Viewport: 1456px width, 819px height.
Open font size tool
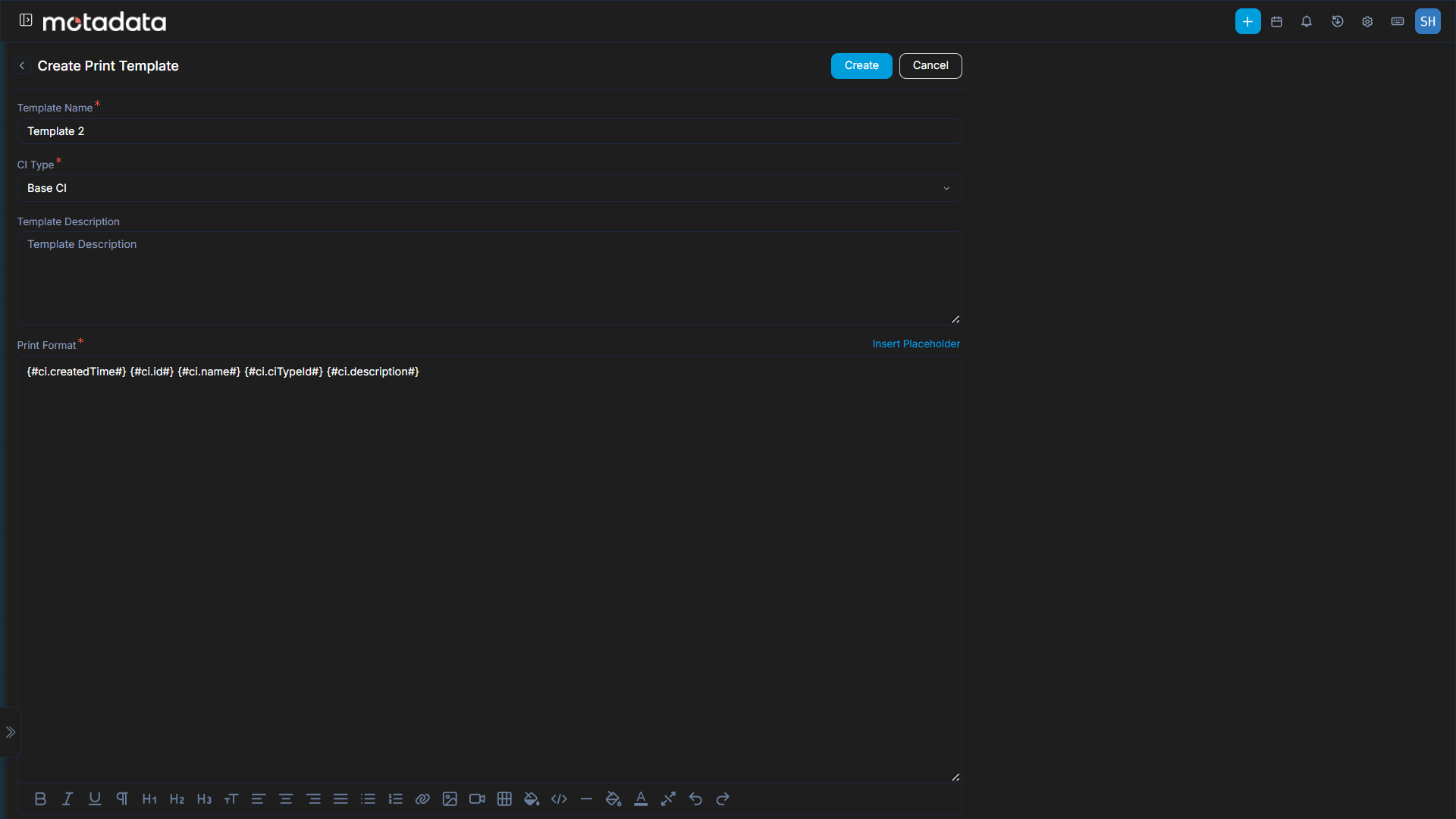231,799
